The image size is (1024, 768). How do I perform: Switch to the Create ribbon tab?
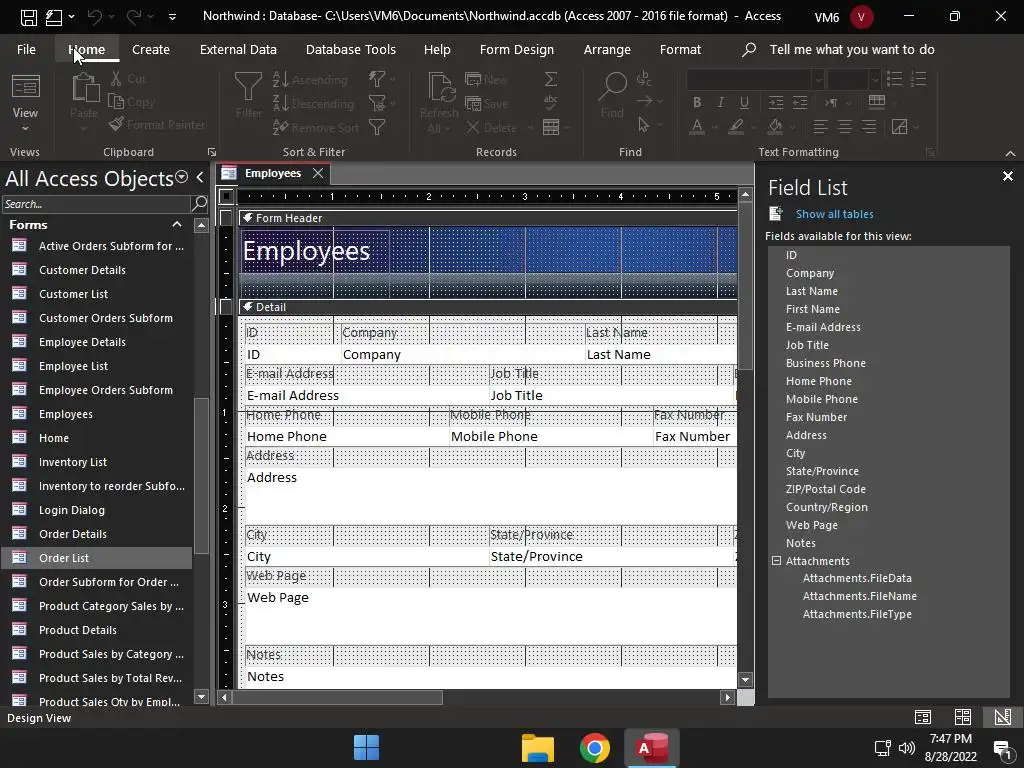point(151,50)
